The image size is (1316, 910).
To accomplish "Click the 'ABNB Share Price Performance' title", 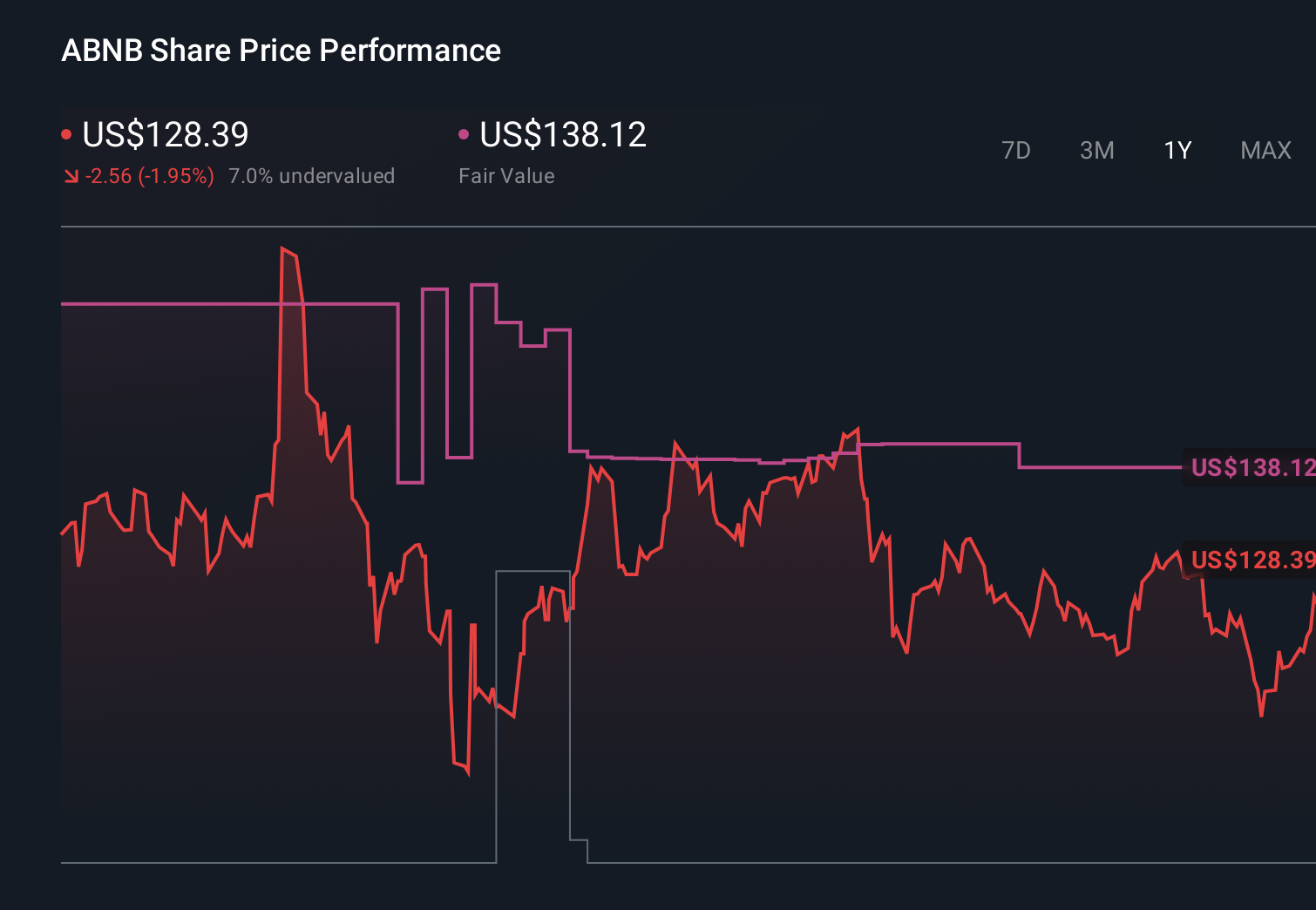I will click(x=281, y=50).
